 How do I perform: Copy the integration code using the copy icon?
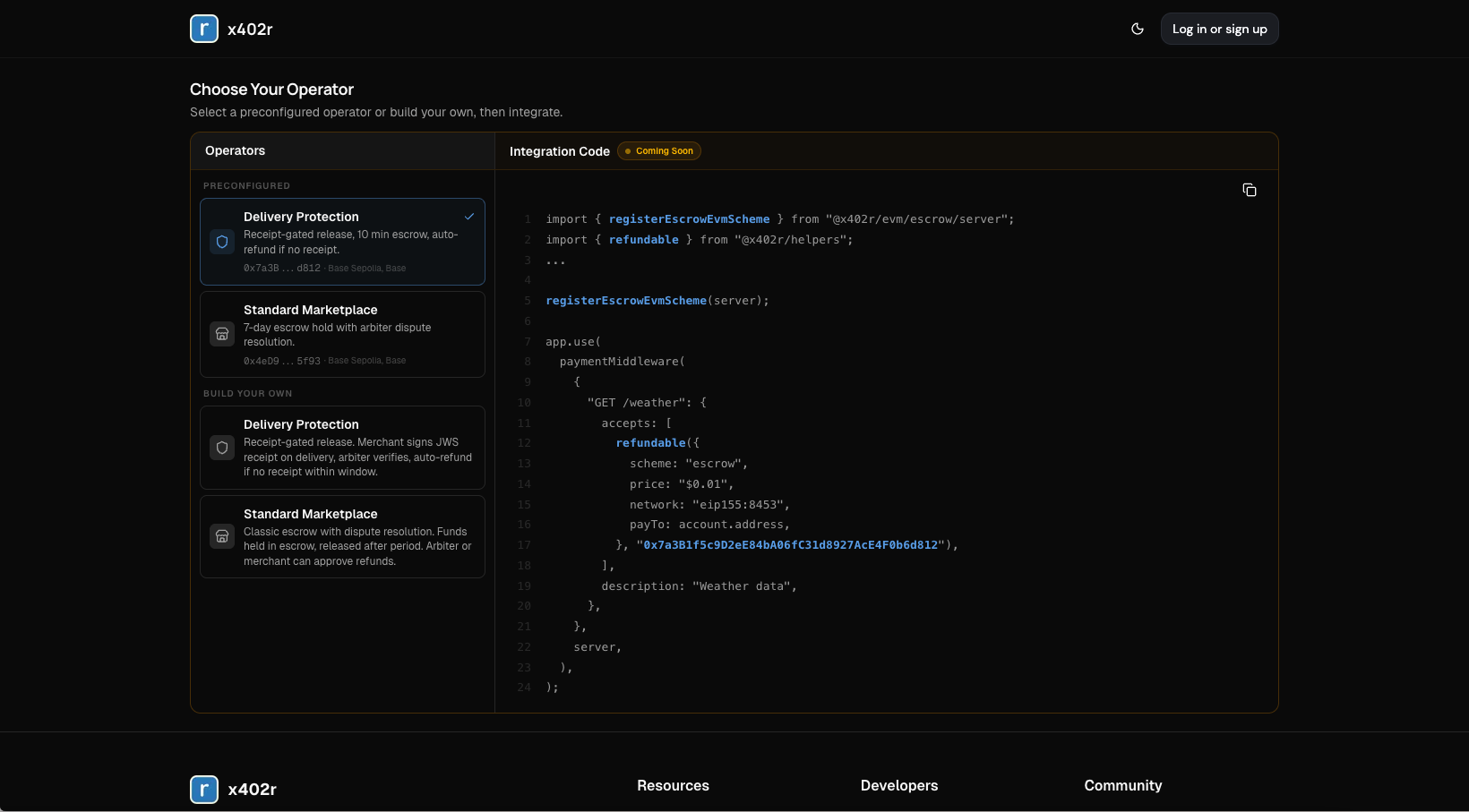click(1250, 190)
